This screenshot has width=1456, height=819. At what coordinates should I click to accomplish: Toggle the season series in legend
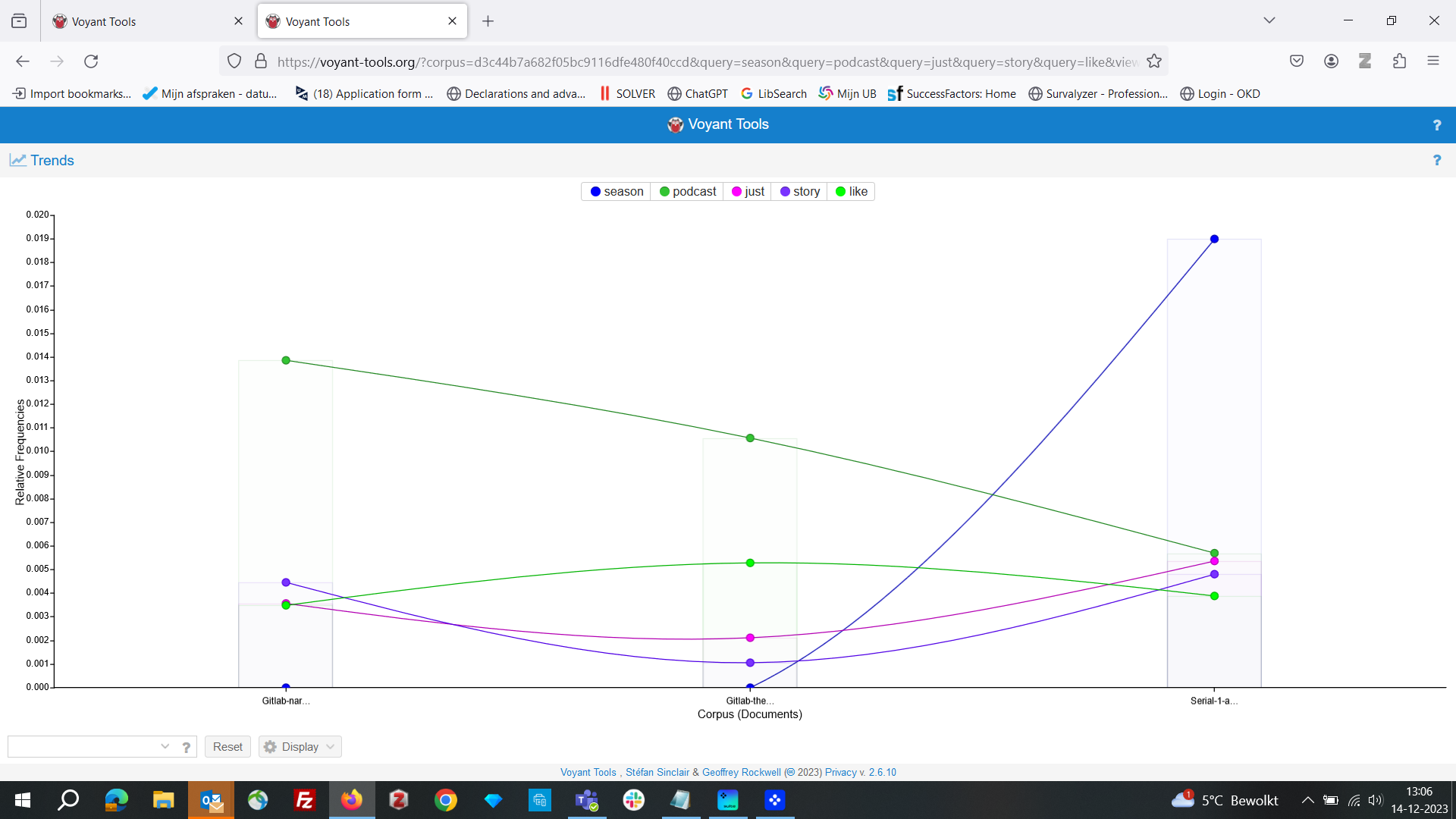click(x=617, y=192)
